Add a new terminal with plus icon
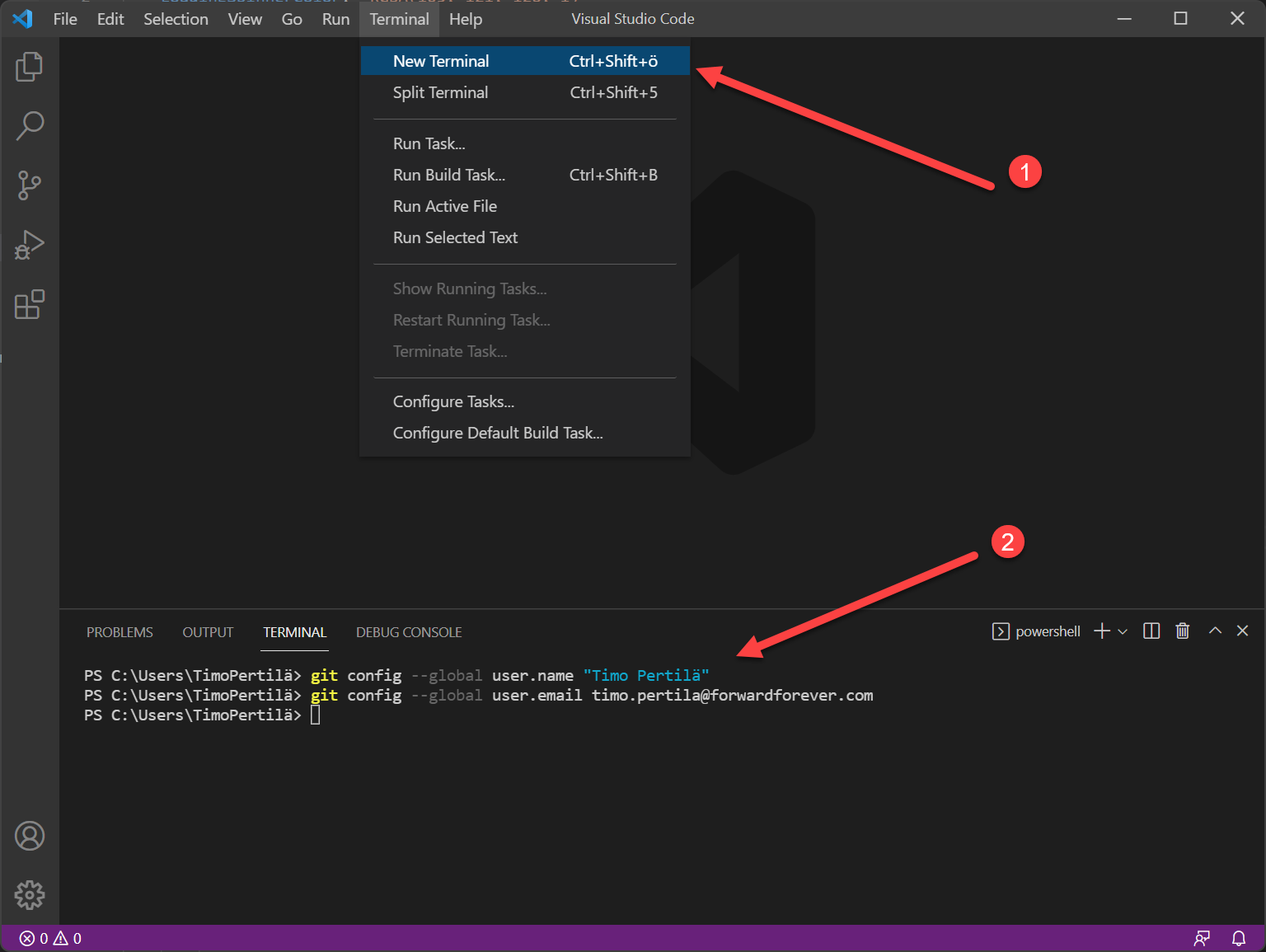The height and width of the screenshot is (952, 1266). coord(1101,631)
